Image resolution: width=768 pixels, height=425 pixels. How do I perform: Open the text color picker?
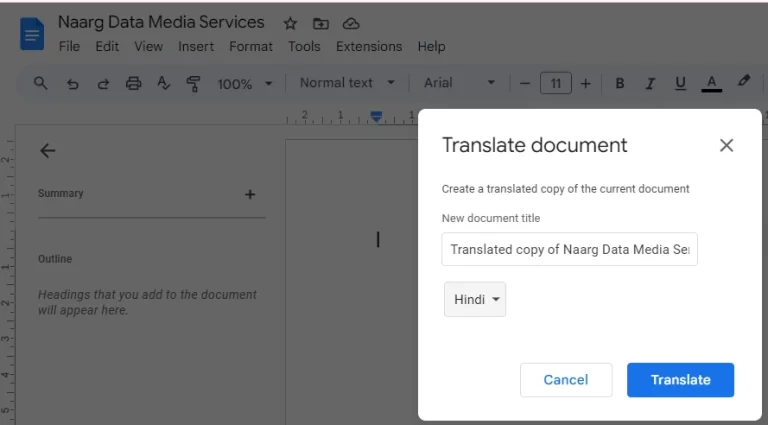tap(712, 84)
